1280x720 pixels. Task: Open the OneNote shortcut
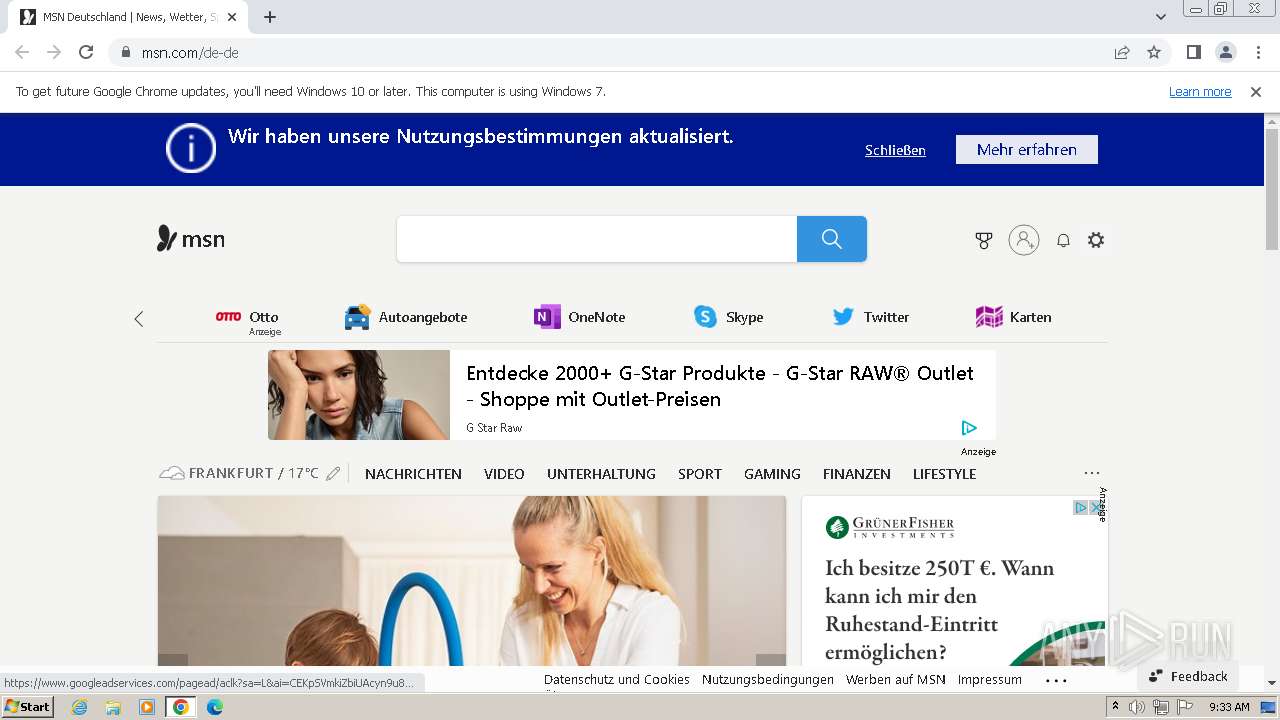tap(580, 317)
